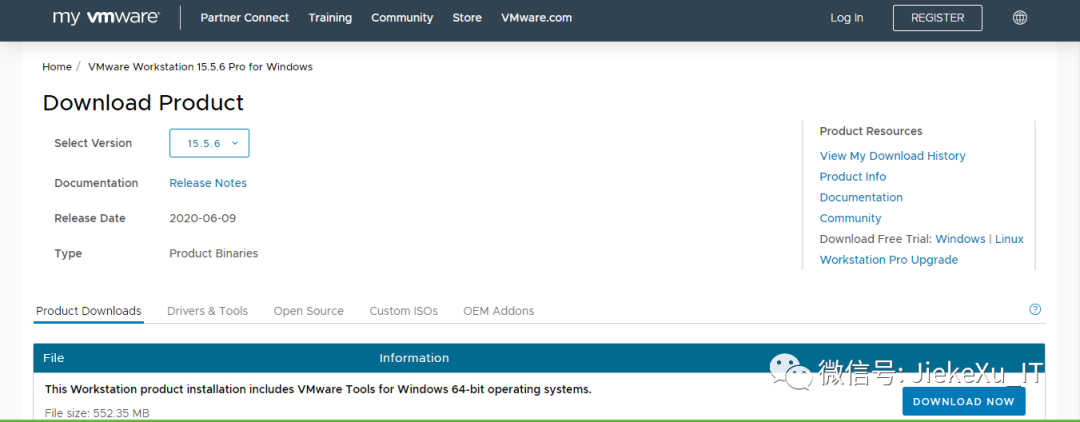Open the Workstation Pro Upgrade link
Image resolution: width=1080 pixels, height=422 pixels.
[x=889, y=260]
